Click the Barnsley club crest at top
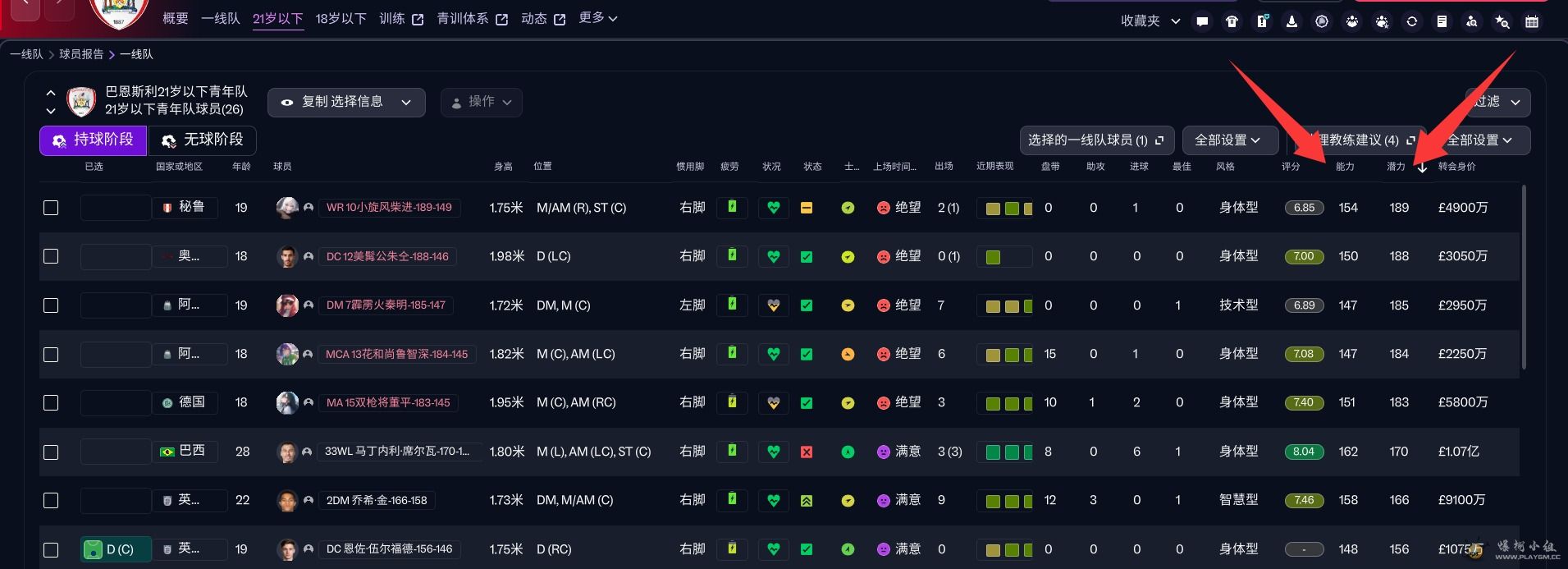Image resolution: width=1568 pixels, height=569 pixels. tap(119, 13)
